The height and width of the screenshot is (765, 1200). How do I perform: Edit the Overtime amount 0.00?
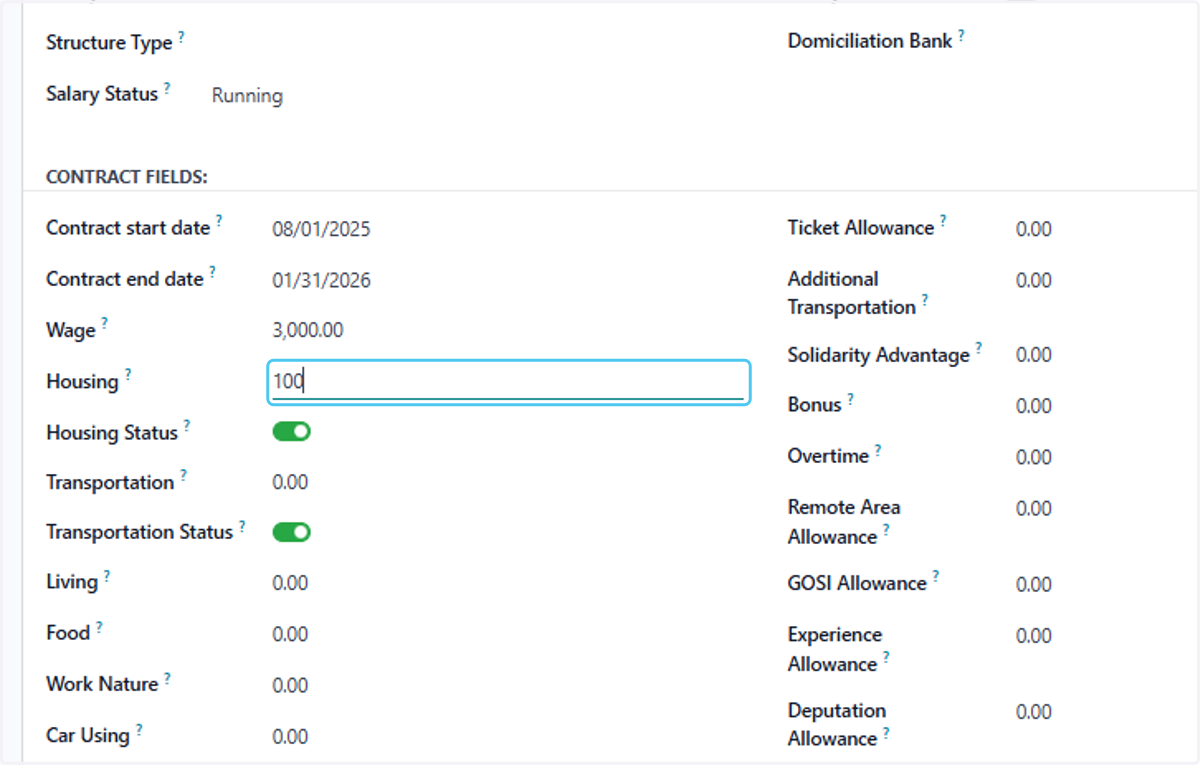coord(1034,457)
